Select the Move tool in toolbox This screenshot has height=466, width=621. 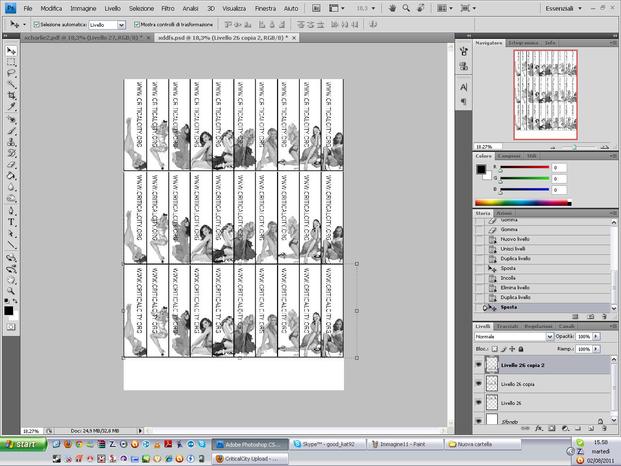point(11,51)
